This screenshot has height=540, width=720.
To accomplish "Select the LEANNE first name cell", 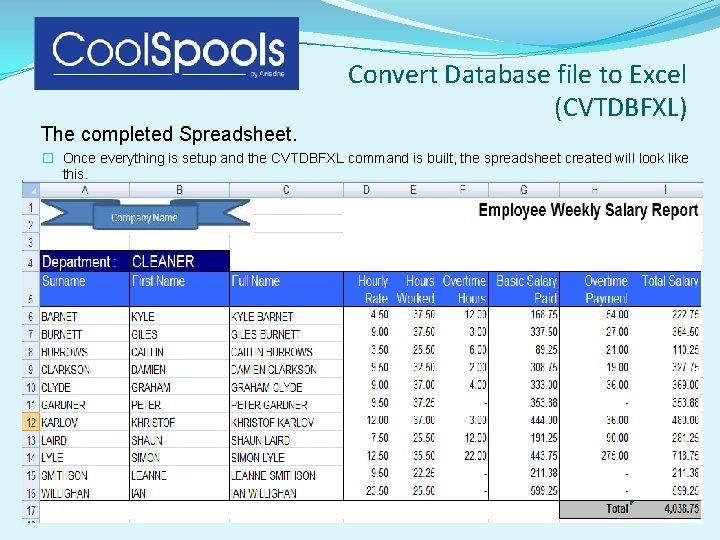I will pos(180,475).
